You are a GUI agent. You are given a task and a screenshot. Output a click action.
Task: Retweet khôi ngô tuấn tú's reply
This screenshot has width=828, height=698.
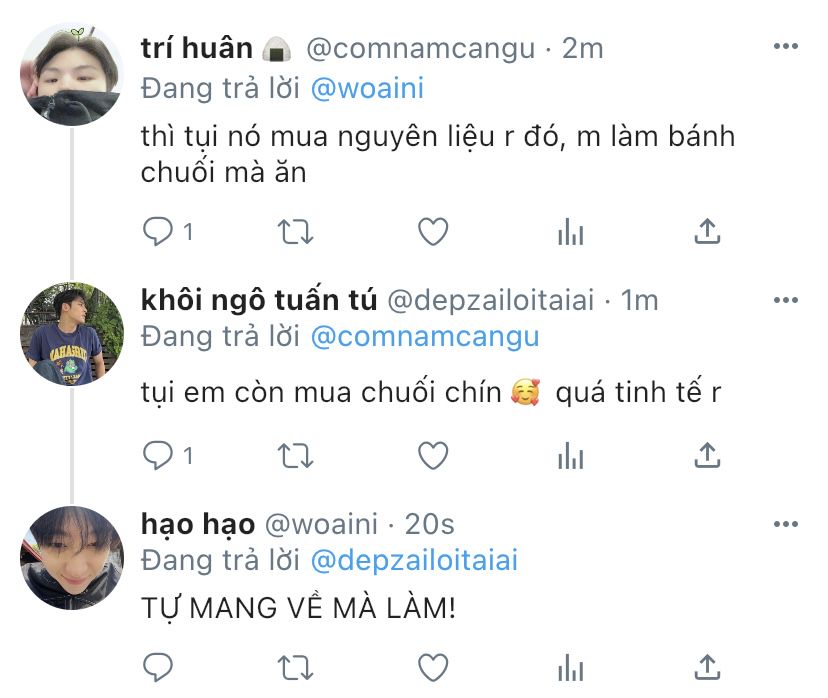(x=295, y=456)
